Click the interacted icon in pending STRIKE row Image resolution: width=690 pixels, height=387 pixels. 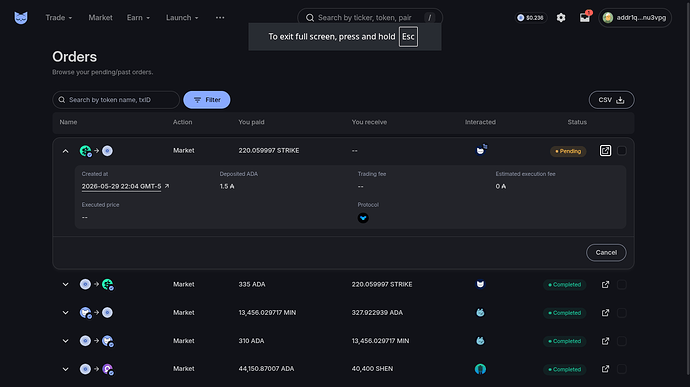(481, 150)
